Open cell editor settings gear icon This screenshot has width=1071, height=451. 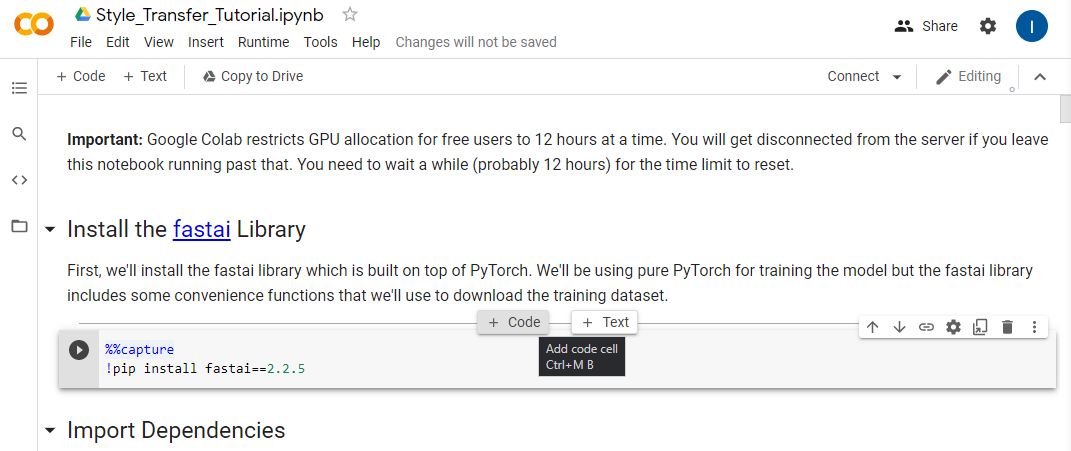coord(953,327)
